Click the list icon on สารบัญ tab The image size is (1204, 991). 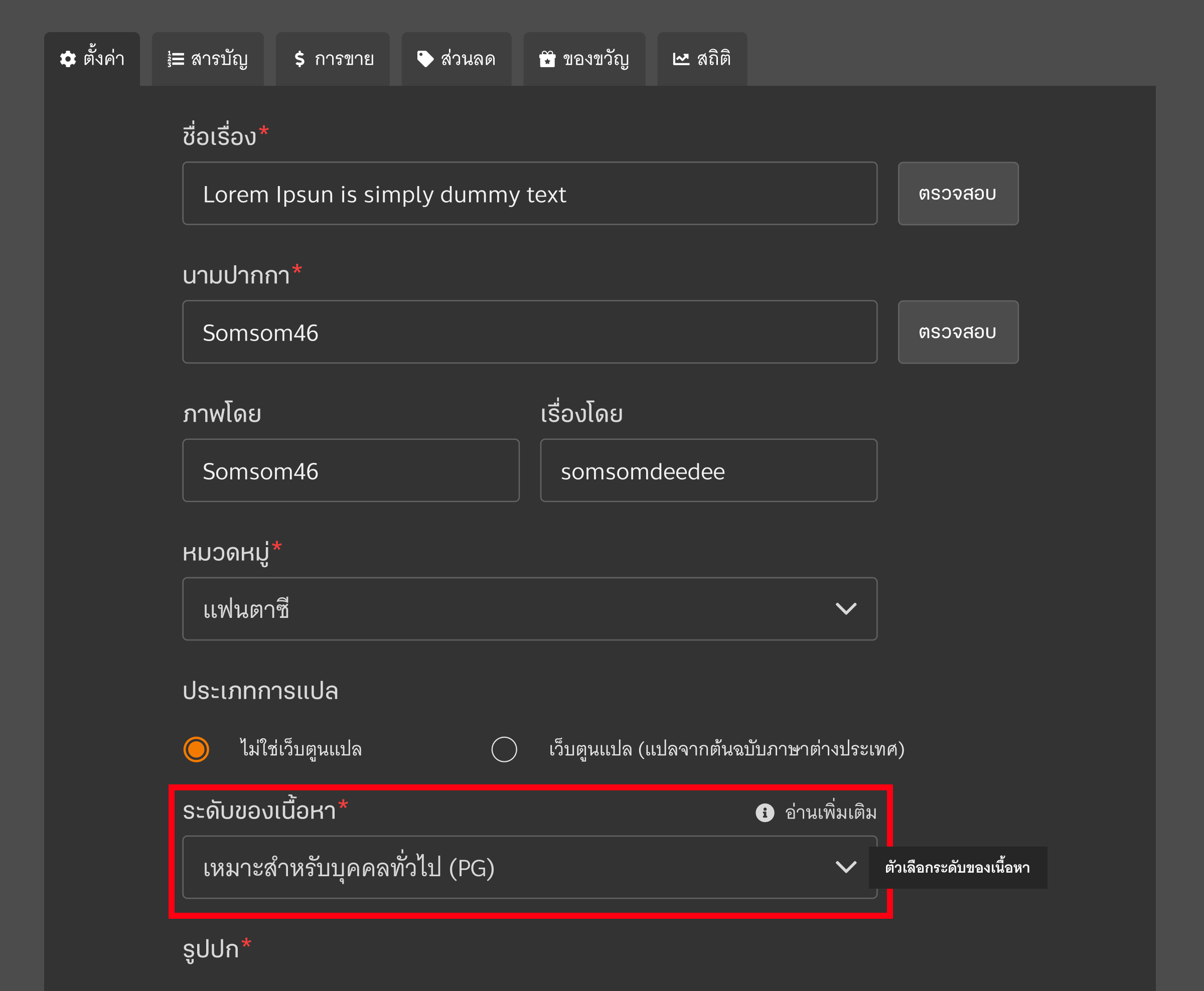[176, 59]
